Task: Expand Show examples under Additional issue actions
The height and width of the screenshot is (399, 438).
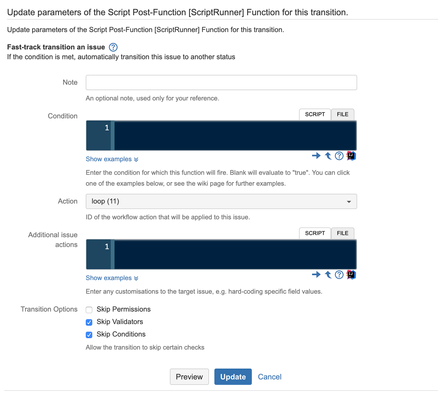Action: pyautogui.click(x=112, y=278)
